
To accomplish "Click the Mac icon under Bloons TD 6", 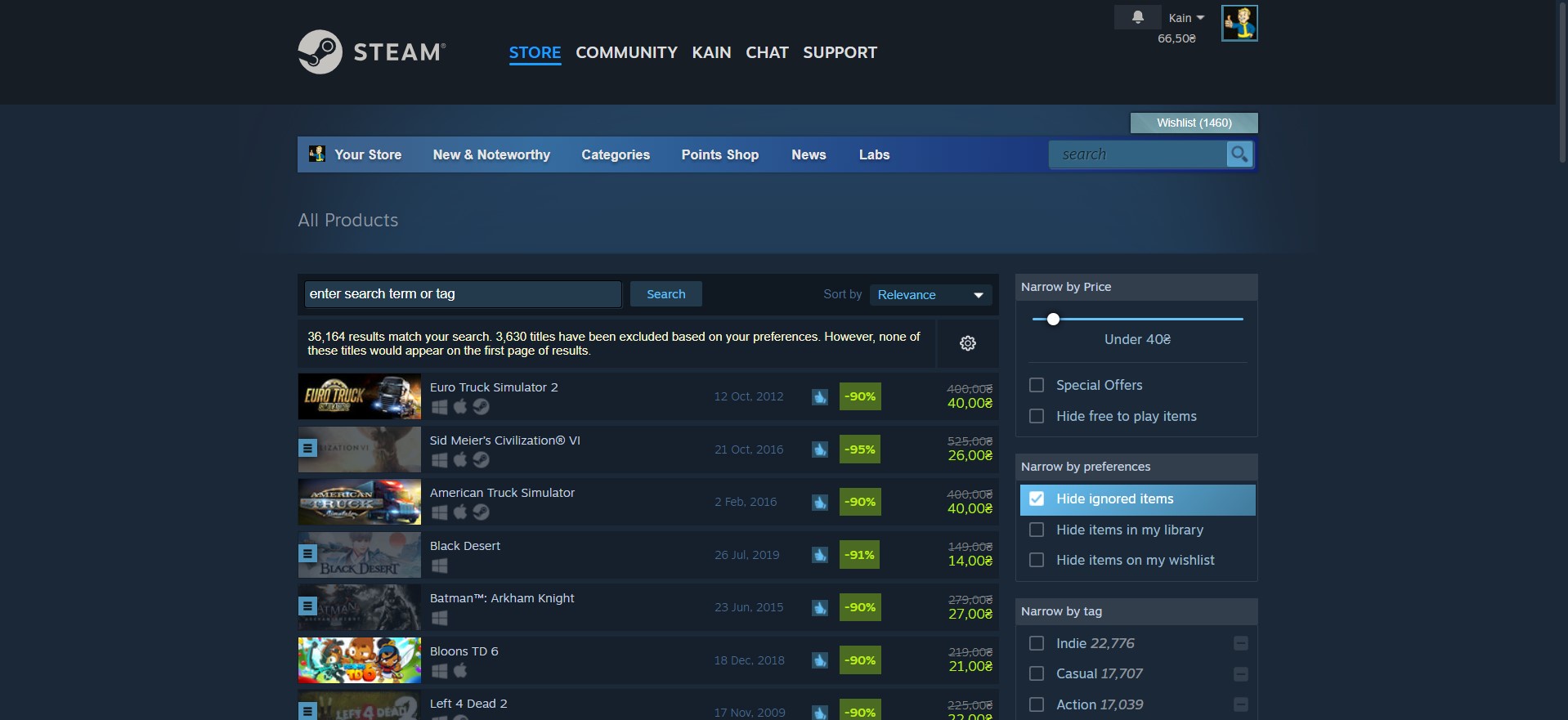I will click(460, 670).
